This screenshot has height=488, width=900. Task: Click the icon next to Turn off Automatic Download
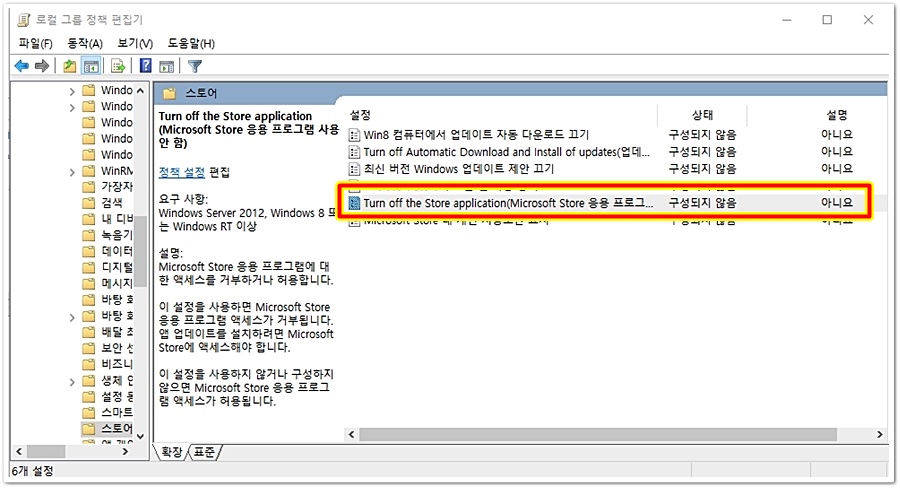click(x=354, y=152)
